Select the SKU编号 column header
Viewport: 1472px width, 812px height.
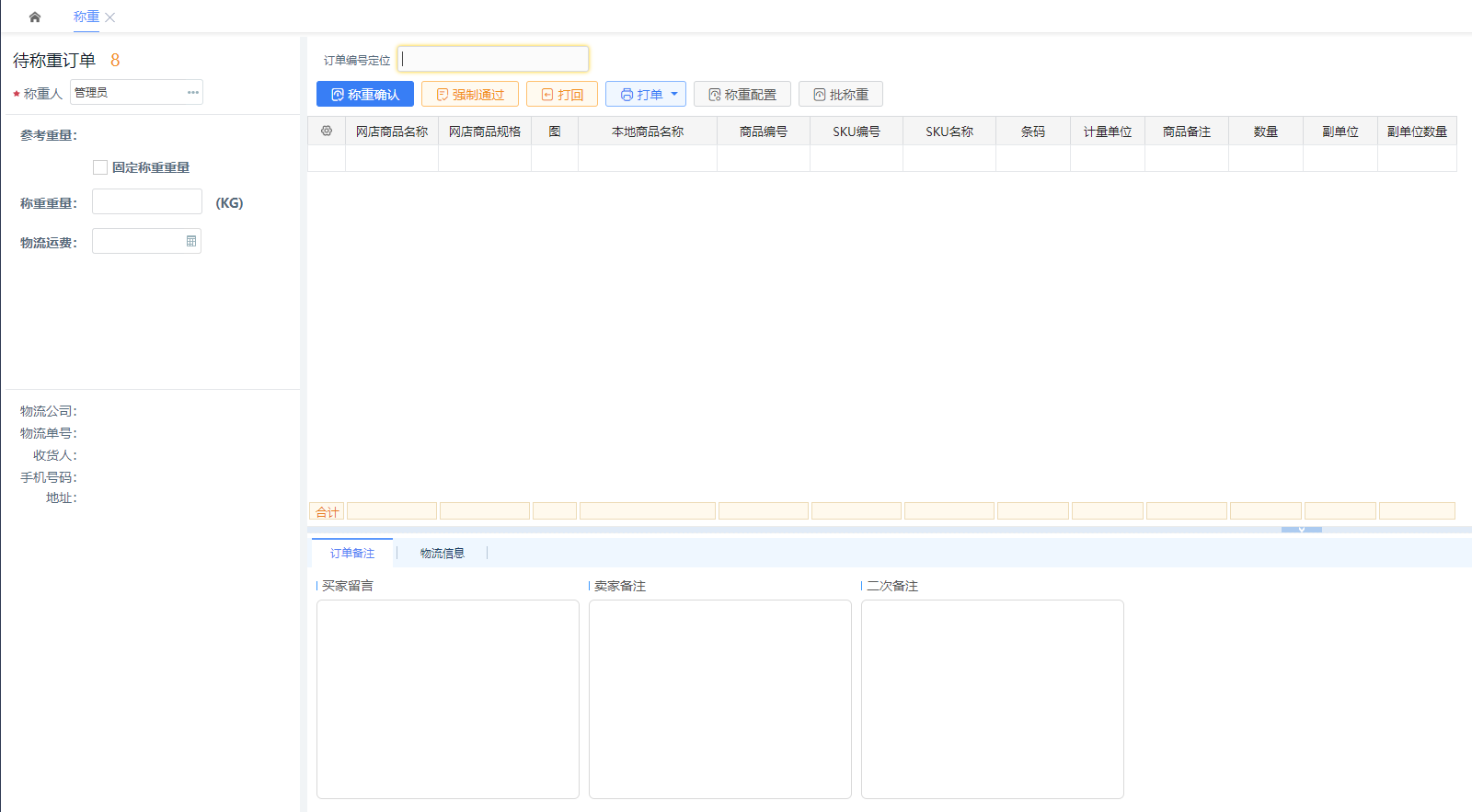pos(857,132)
